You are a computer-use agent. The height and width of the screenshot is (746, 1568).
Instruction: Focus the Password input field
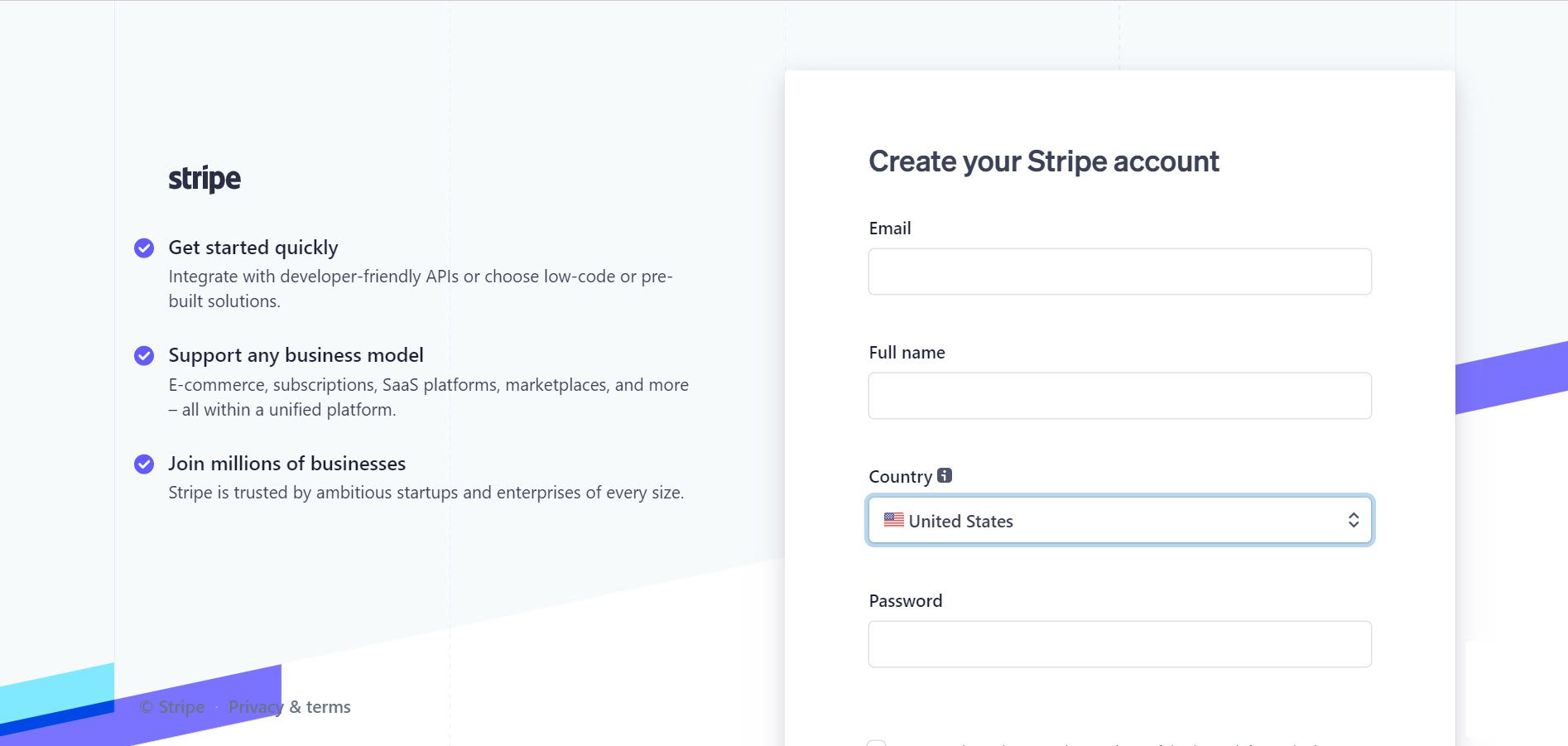tap(1120, 644)
